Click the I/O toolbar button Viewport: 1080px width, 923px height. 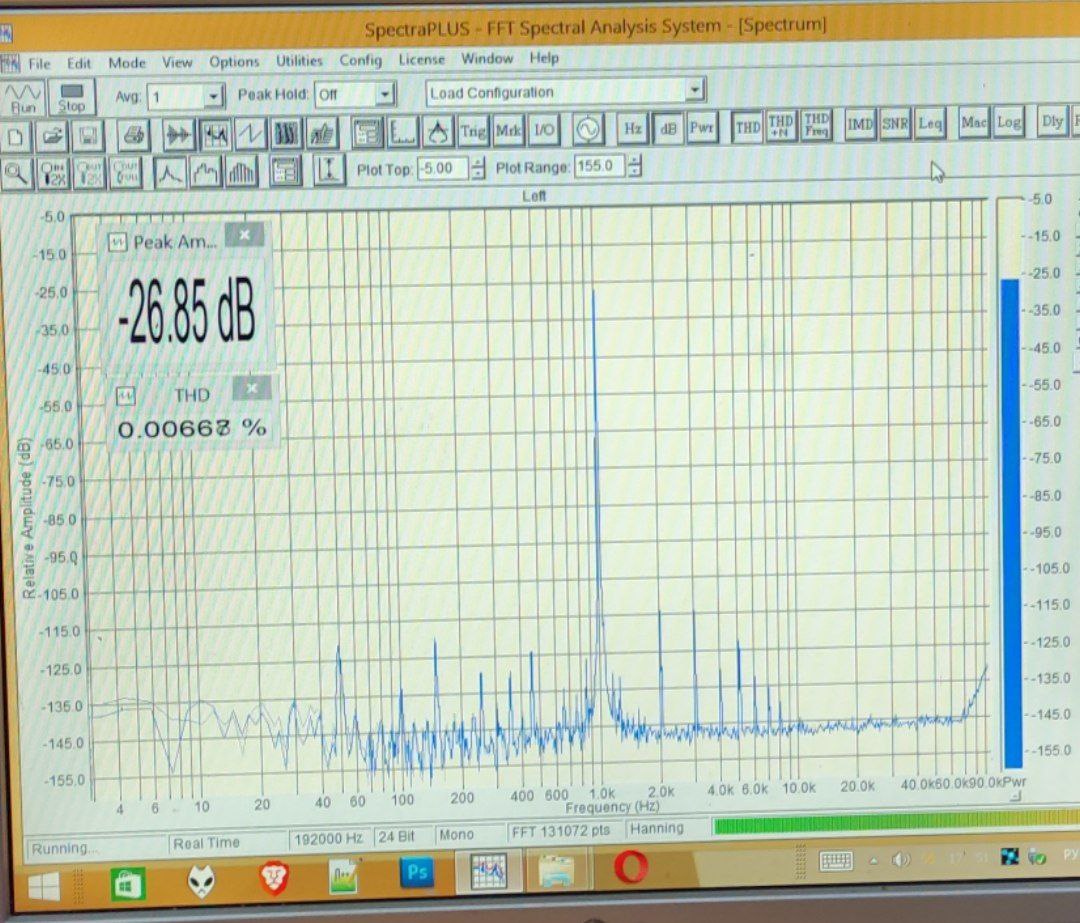544,129
